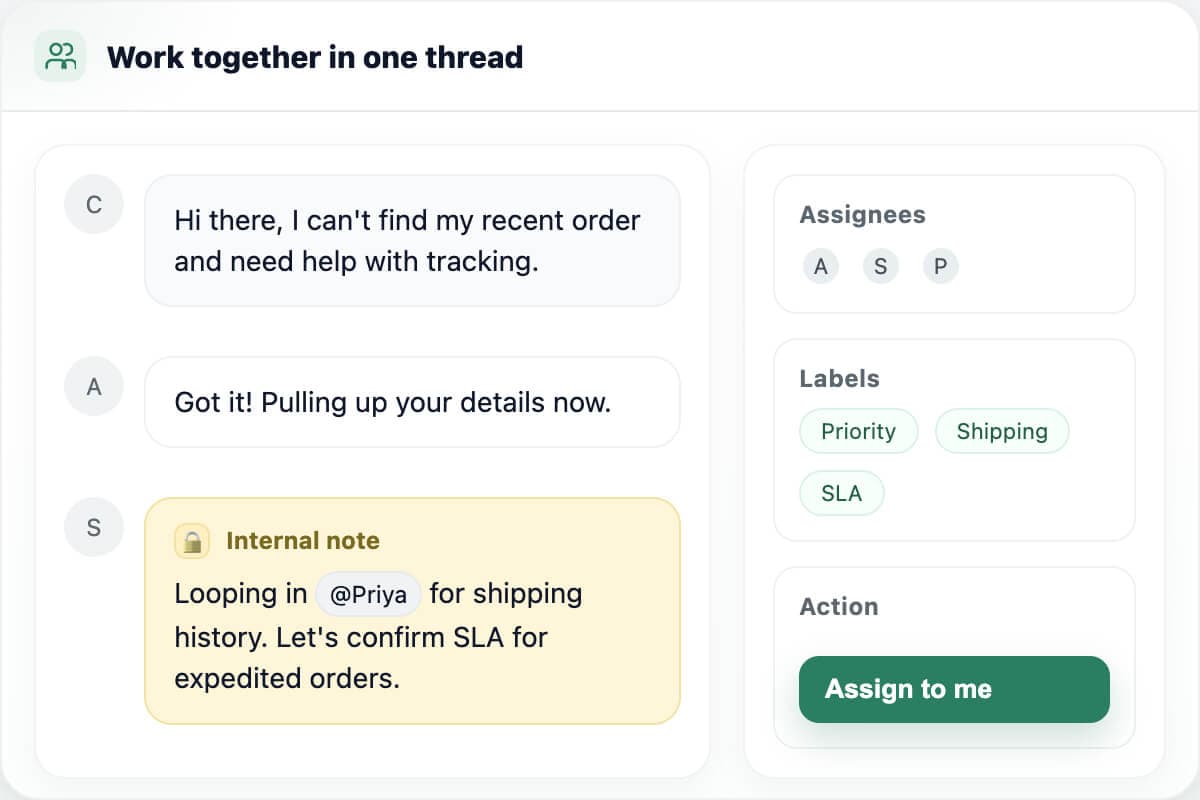Viewport: 1200px width, 800px height.
Task: Expand the Labels panel
Action: pyautogui.click(x=839, y=379)
